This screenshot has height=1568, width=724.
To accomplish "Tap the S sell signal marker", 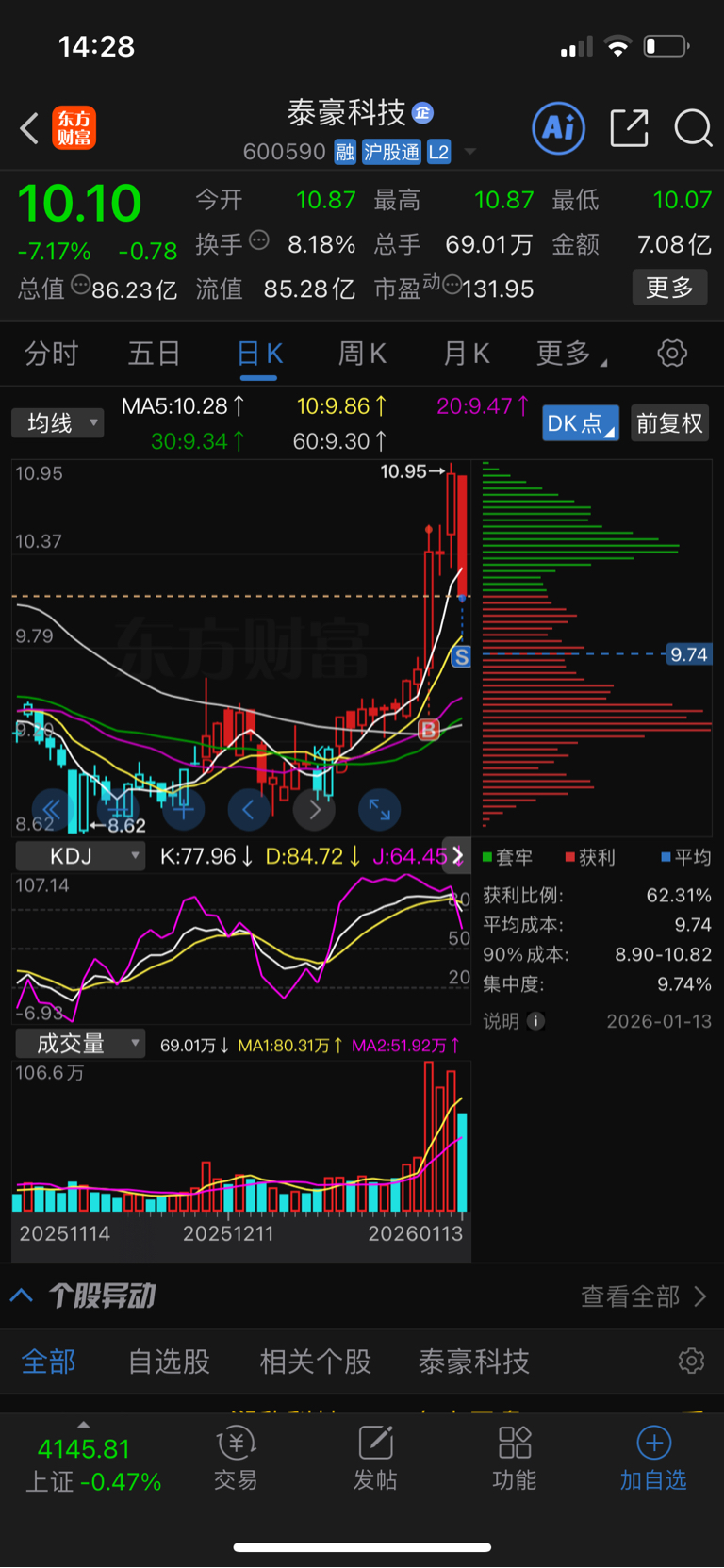I will (461, 657).
